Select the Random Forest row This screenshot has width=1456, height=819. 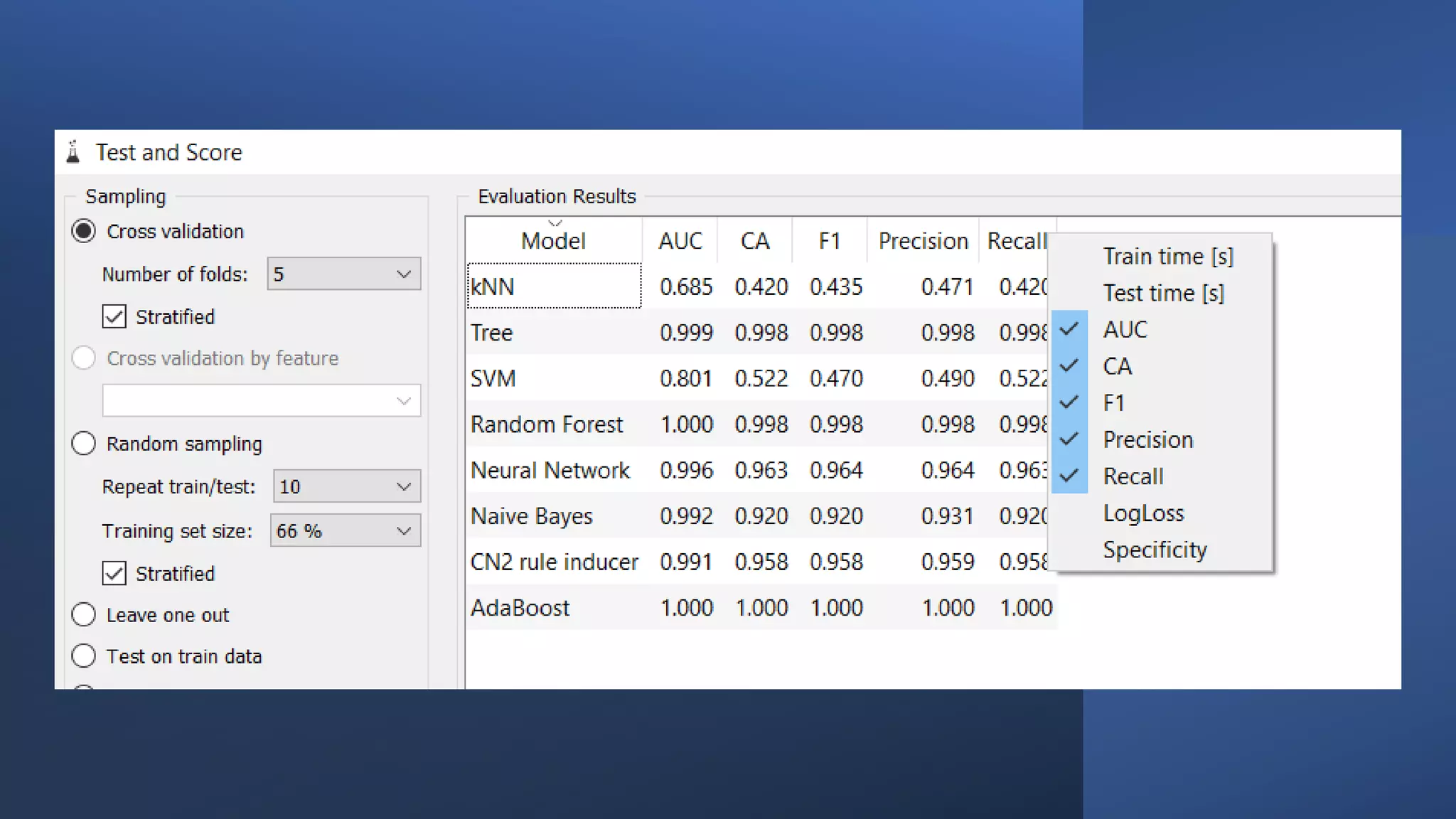546,424
